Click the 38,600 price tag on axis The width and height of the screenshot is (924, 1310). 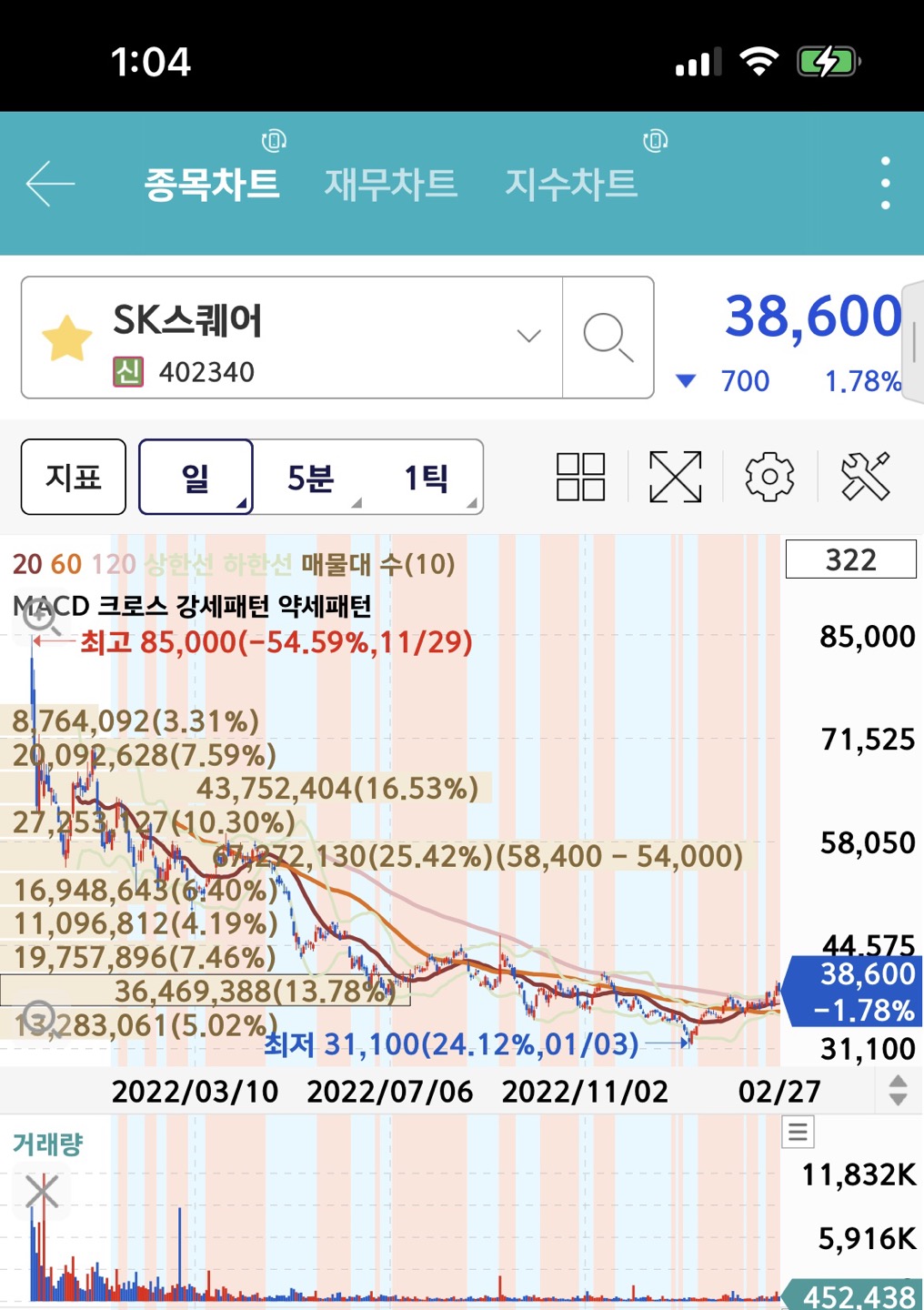point(852,991)
